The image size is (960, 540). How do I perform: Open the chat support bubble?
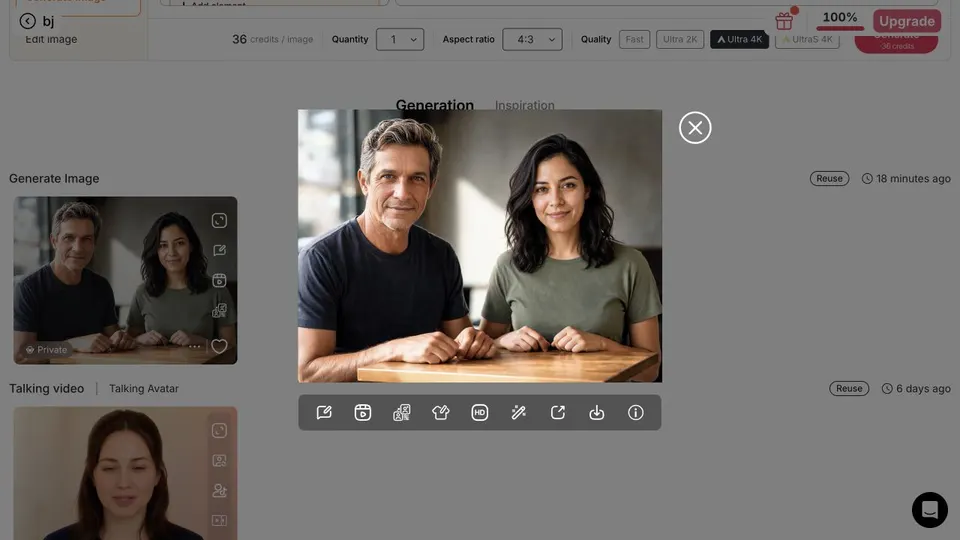929,509
